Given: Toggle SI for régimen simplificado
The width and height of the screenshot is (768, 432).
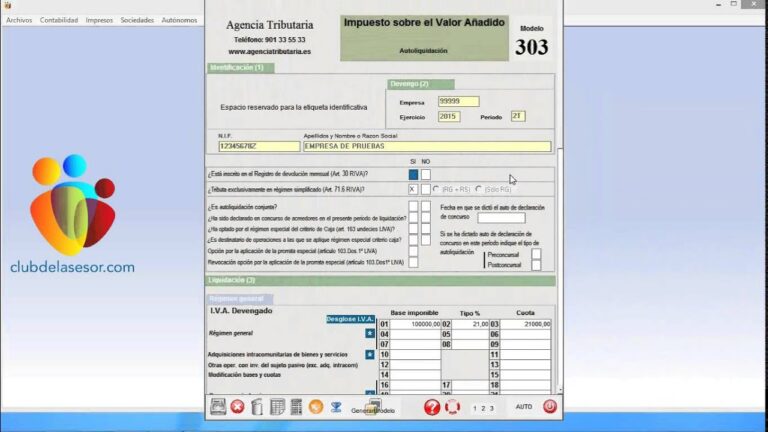Looking at the screenshot, I should (x=413, y=189).
